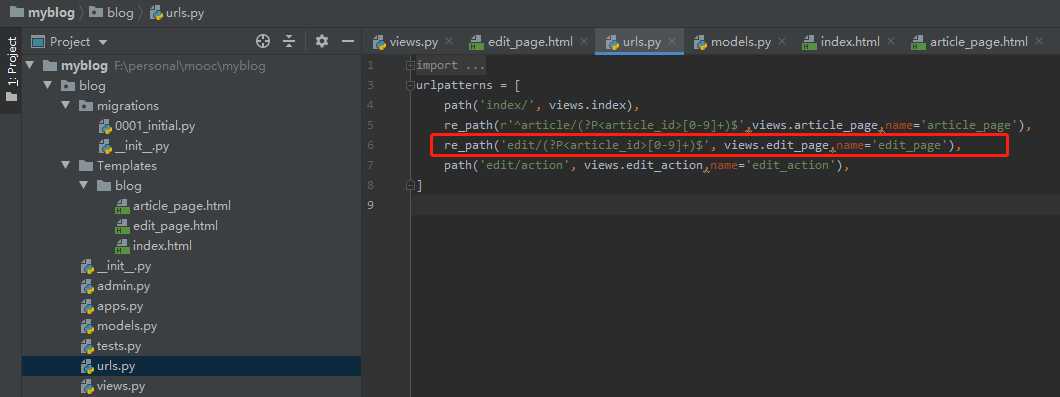1060x397 pixels.
Task: Close the index.html tab
Action: [x=891, y=42]
